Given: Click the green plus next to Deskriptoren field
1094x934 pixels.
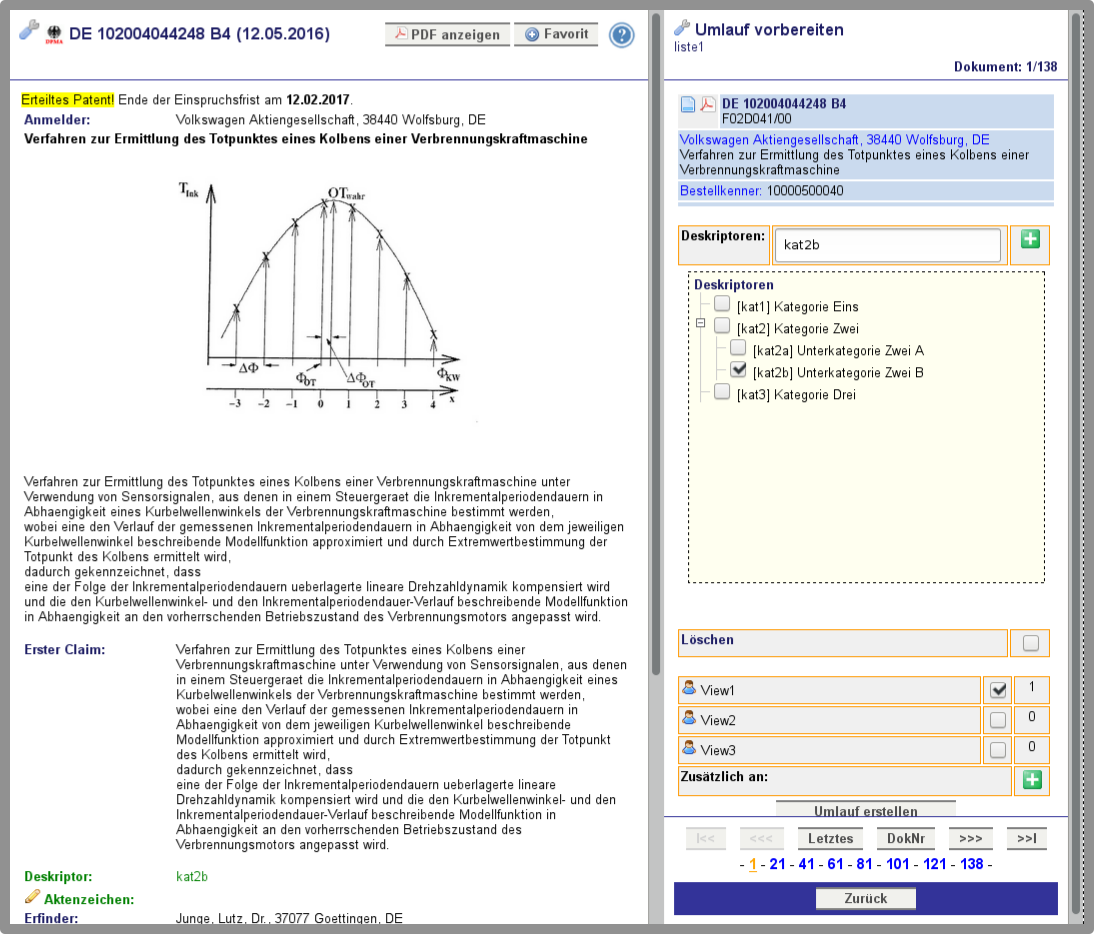Looking at the screenshot, I should tap(1030, 239).
